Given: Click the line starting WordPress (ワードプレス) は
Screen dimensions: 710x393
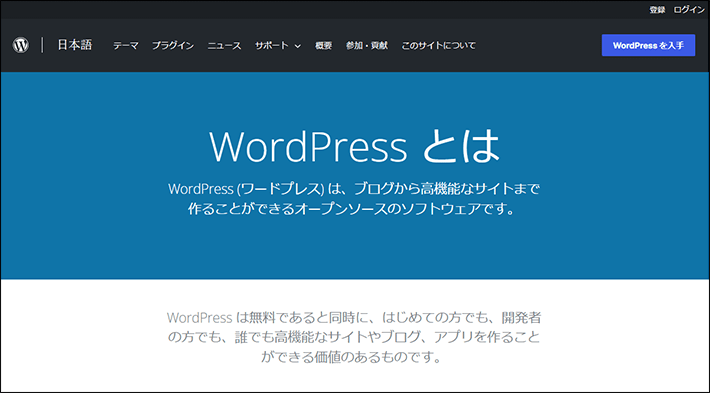Looking at the screenshot, I should (x=354, y=188).
